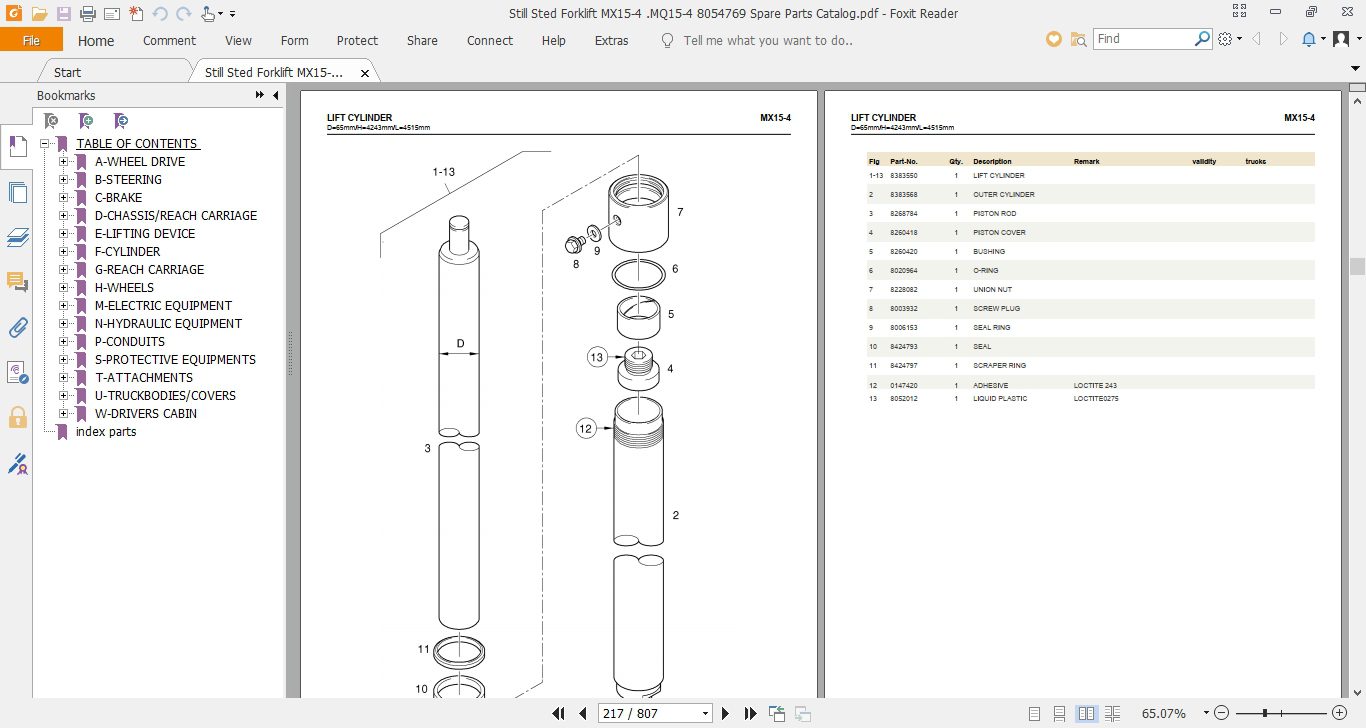Viewport: 1366px width, 728px height.
Task: Go to the next page arrow
Action: click(726, 713)
